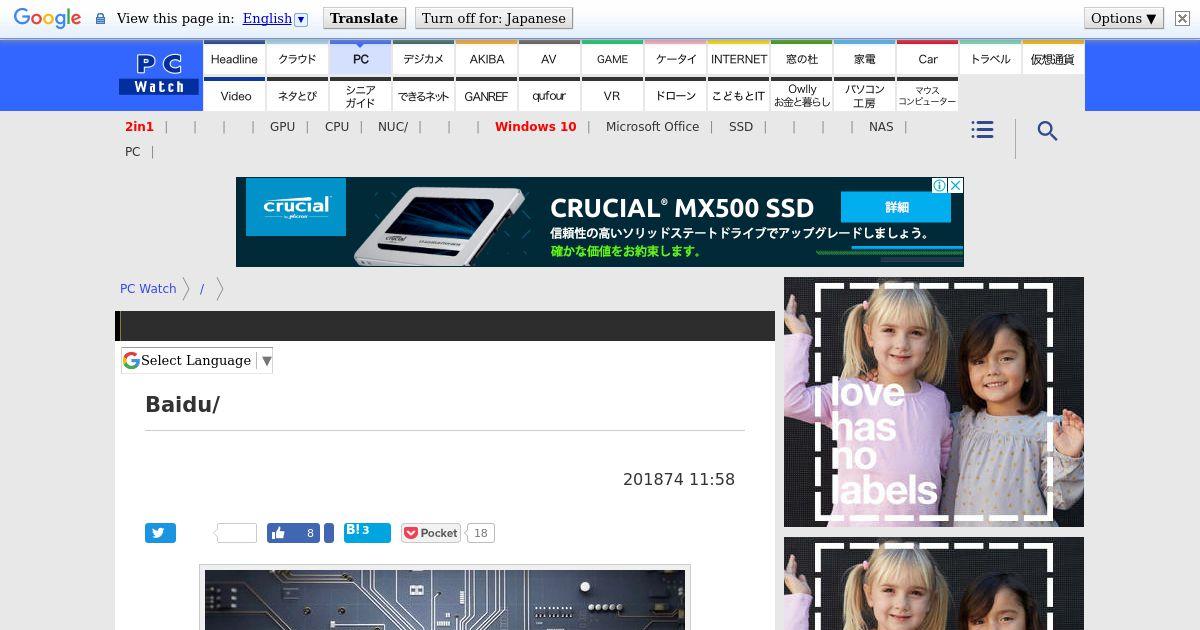Open the 窓の杜 tab
This screenshot has height=630, width=1200.
802,58
